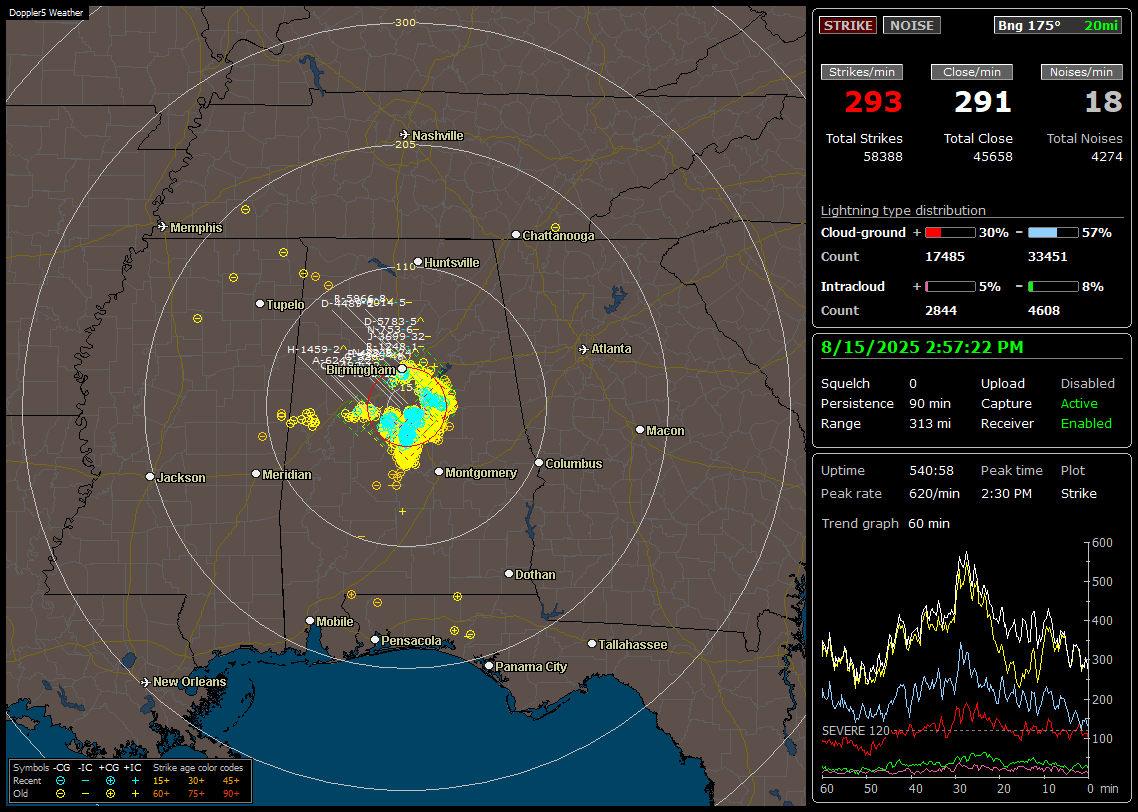Click the Old -CG yellow legend symbol
Screen dimensions: 1138x812
[x=60, y=794]
